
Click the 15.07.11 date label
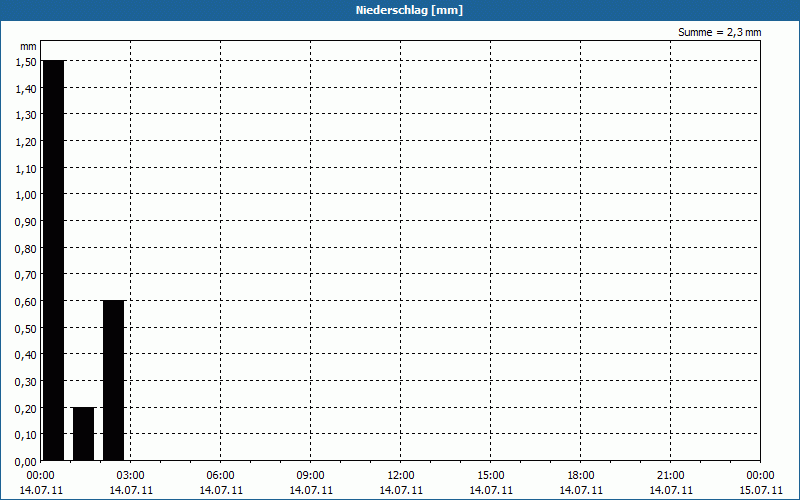tap(761, 490)
